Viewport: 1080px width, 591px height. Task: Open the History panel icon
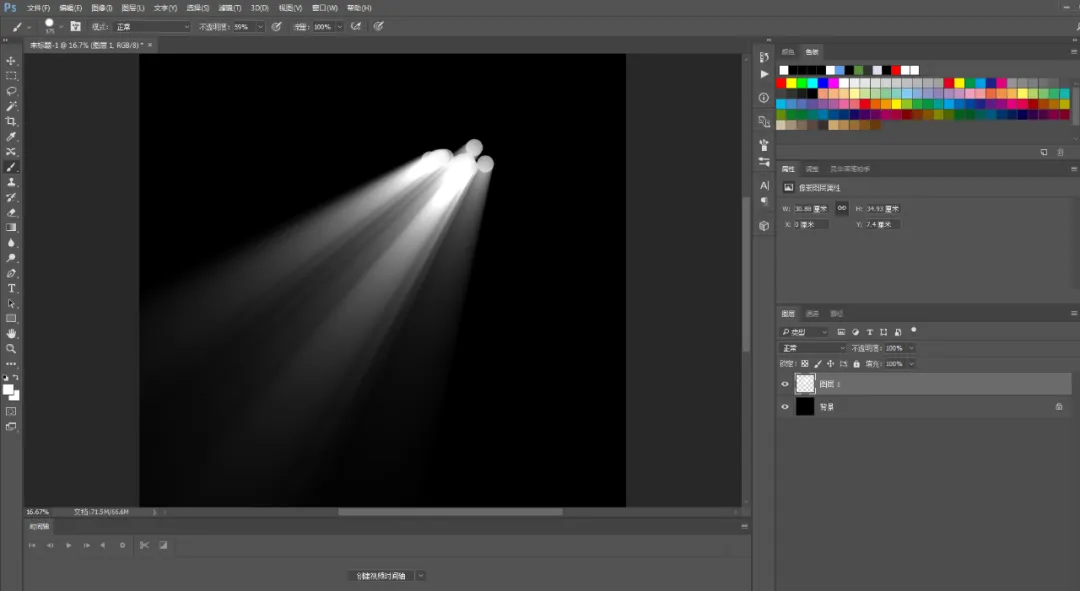(x=764, y=57)
